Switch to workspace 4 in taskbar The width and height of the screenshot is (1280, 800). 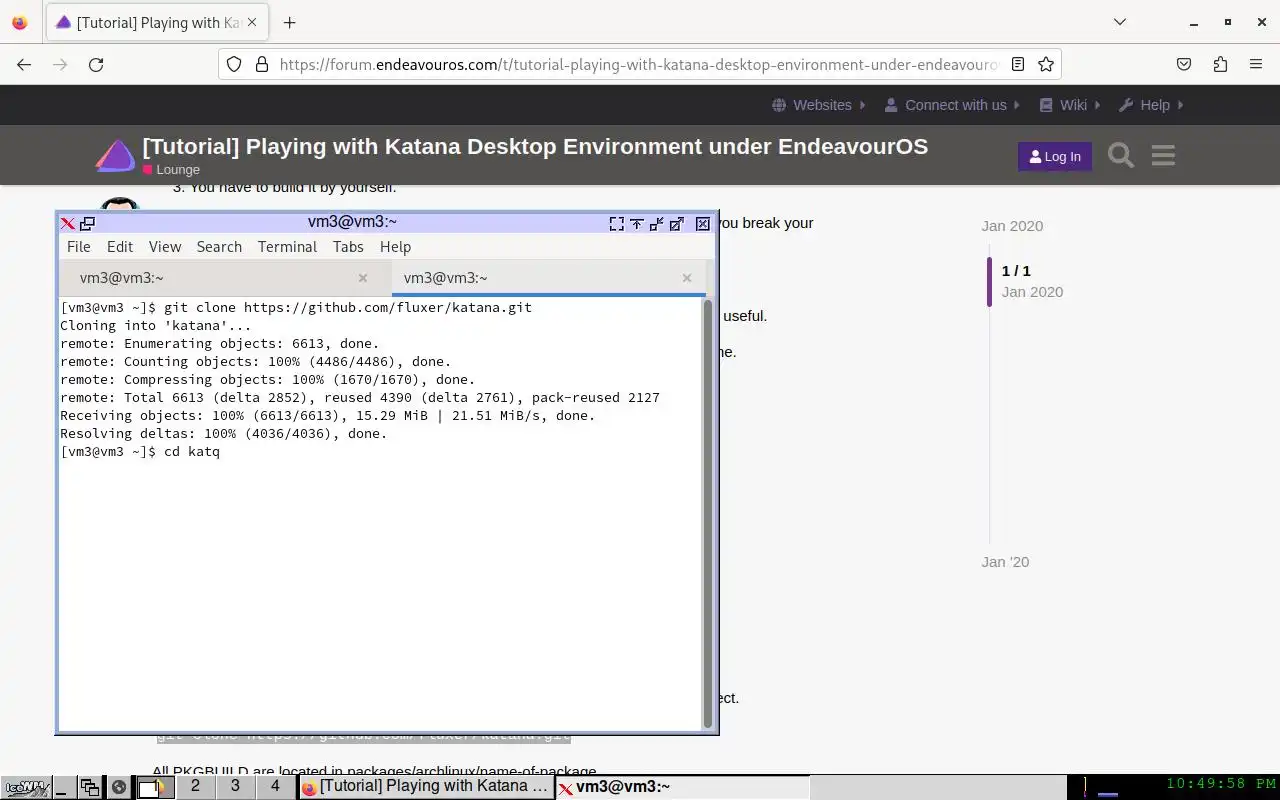click(x=275, y=787)
